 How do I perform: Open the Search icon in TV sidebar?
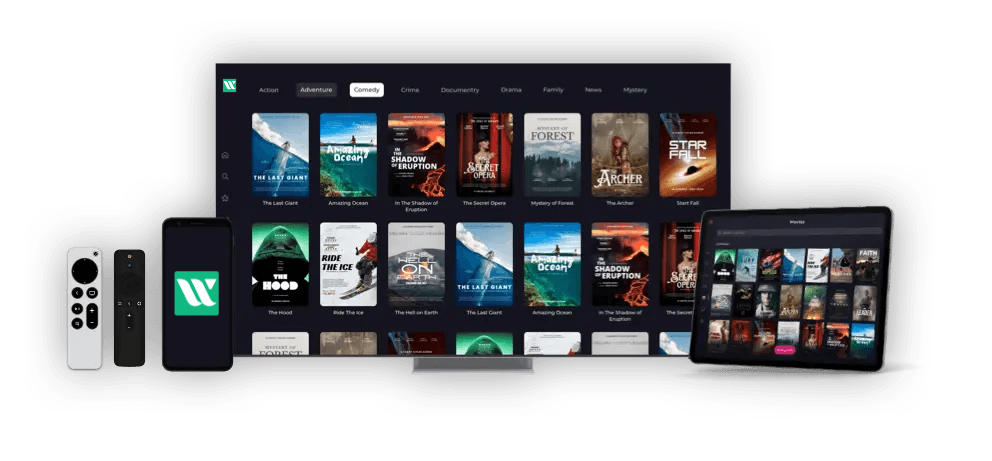tap(225, 176)
